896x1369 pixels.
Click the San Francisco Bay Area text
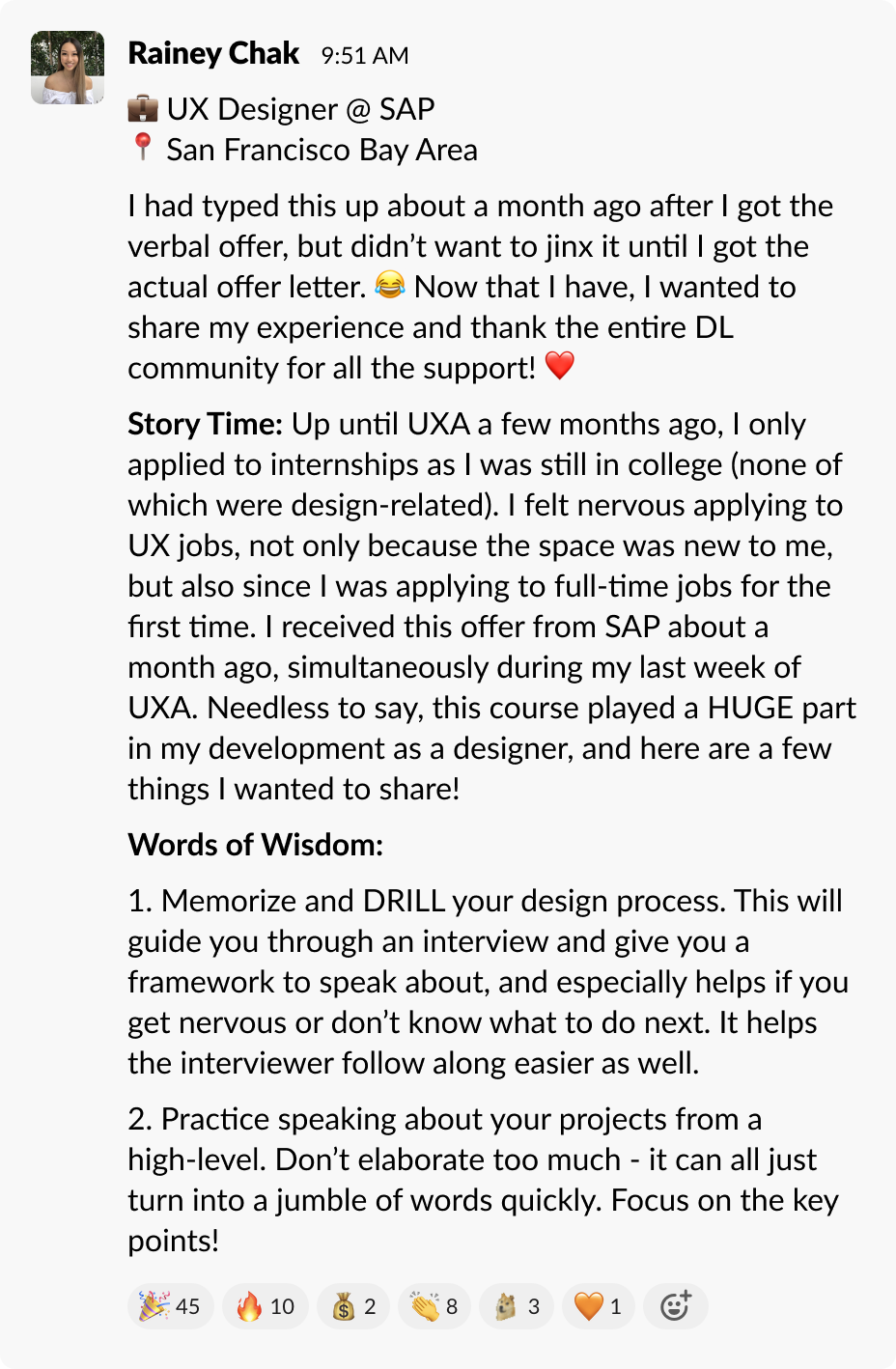coord(322,150)
